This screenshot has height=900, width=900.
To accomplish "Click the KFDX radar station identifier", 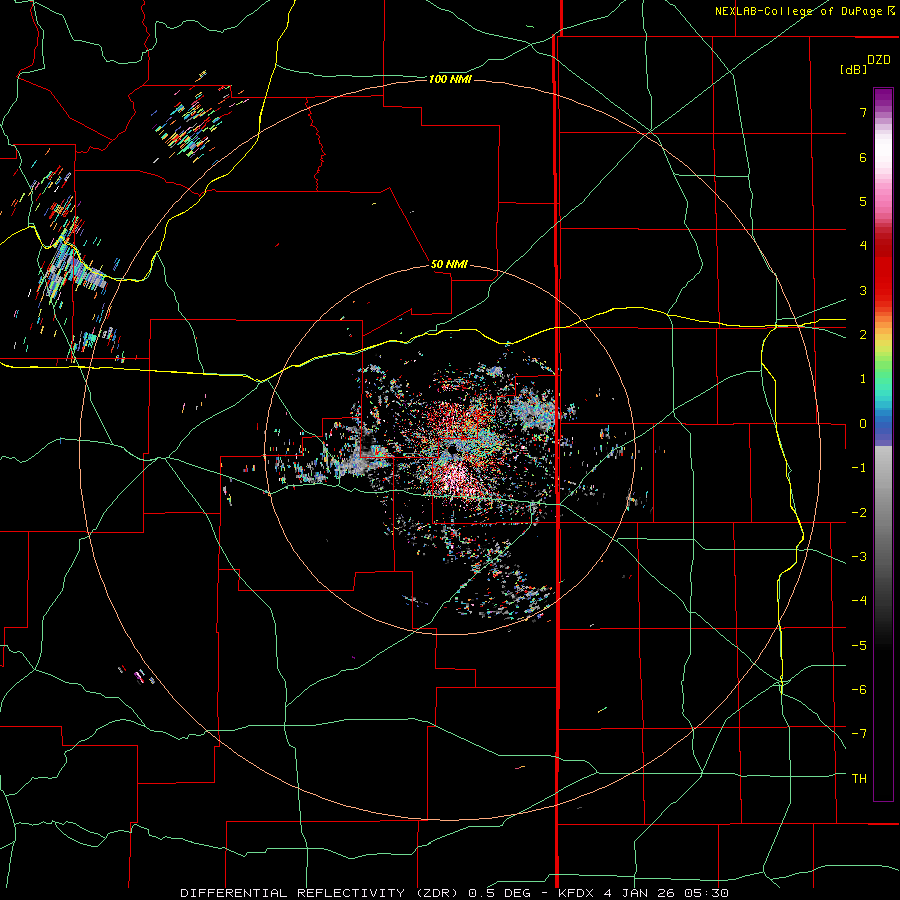I will coord(576,893).
